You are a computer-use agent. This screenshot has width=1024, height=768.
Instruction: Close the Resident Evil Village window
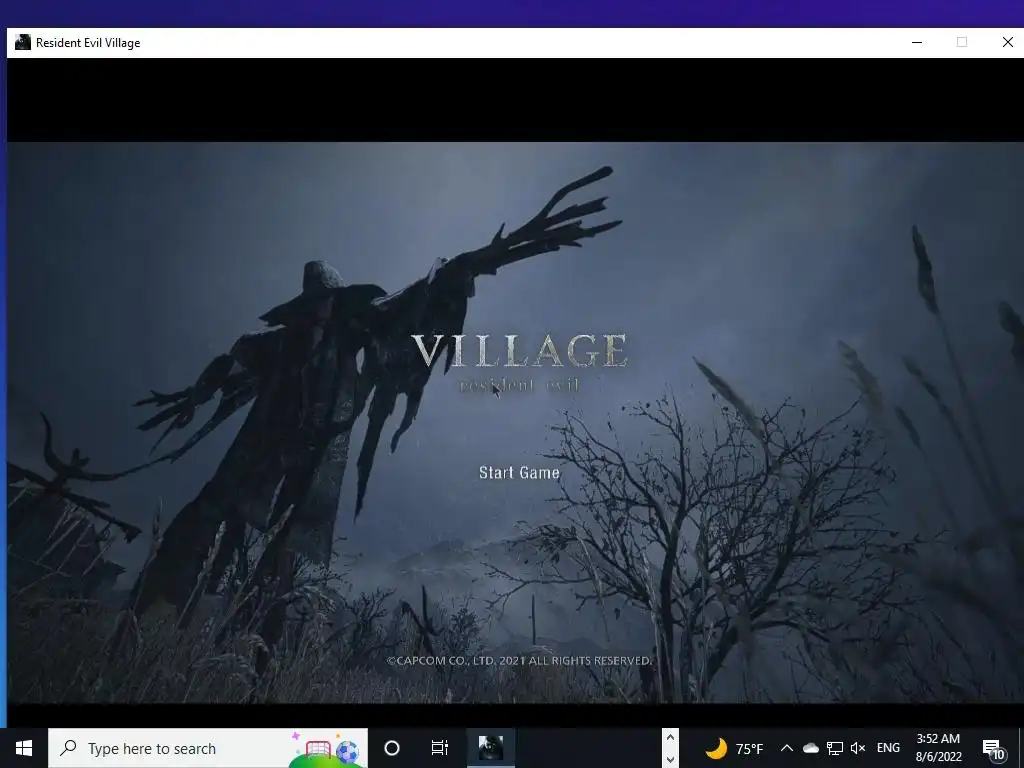1007,42
